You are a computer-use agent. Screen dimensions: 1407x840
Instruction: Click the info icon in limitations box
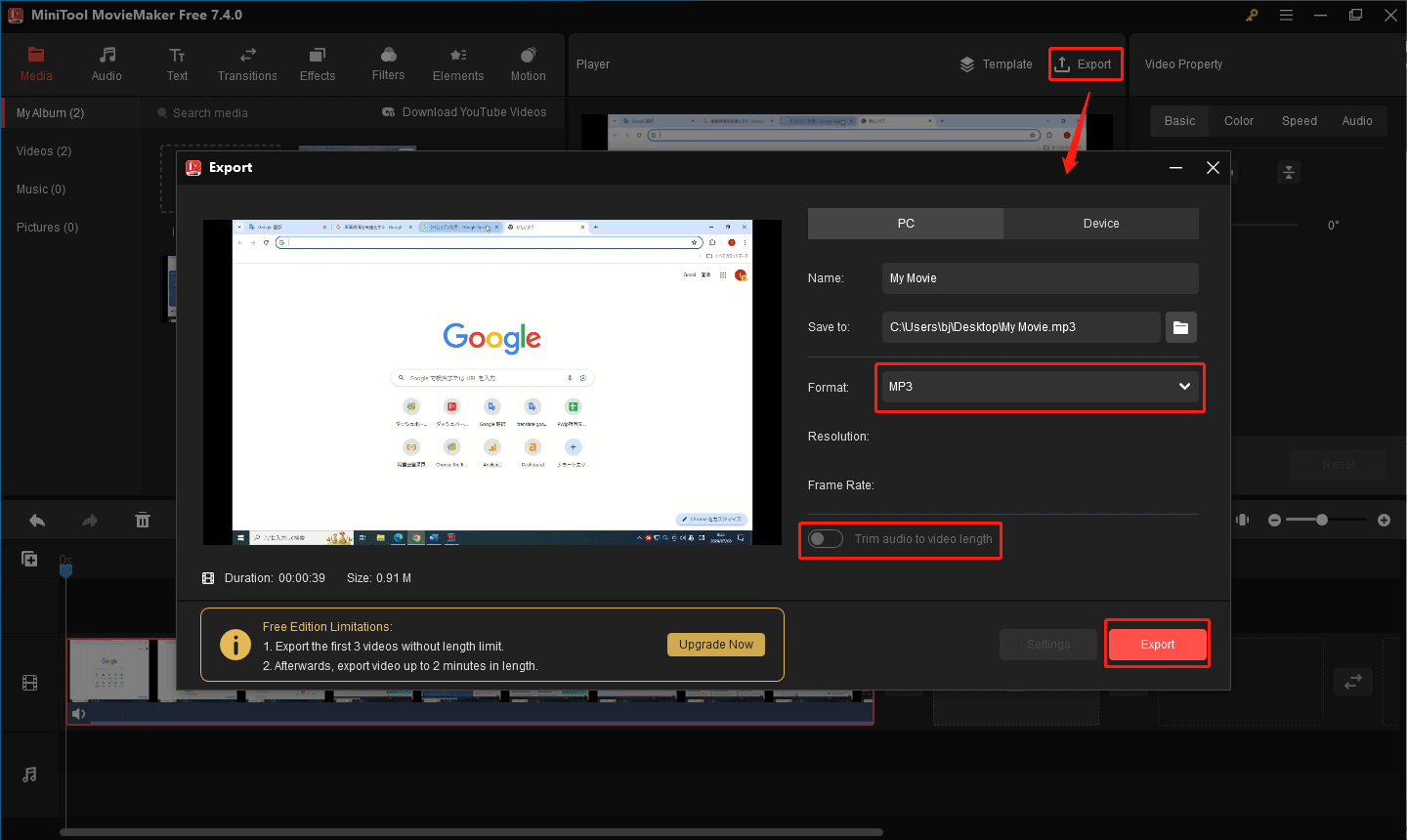click(x=235, y=645)
